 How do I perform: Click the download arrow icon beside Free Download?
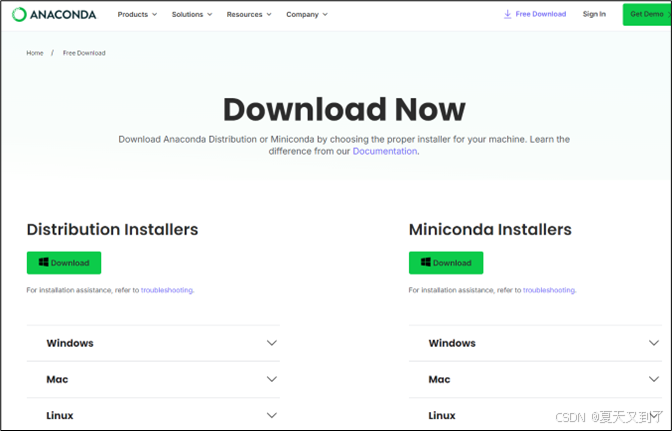[x=507, y=14]
